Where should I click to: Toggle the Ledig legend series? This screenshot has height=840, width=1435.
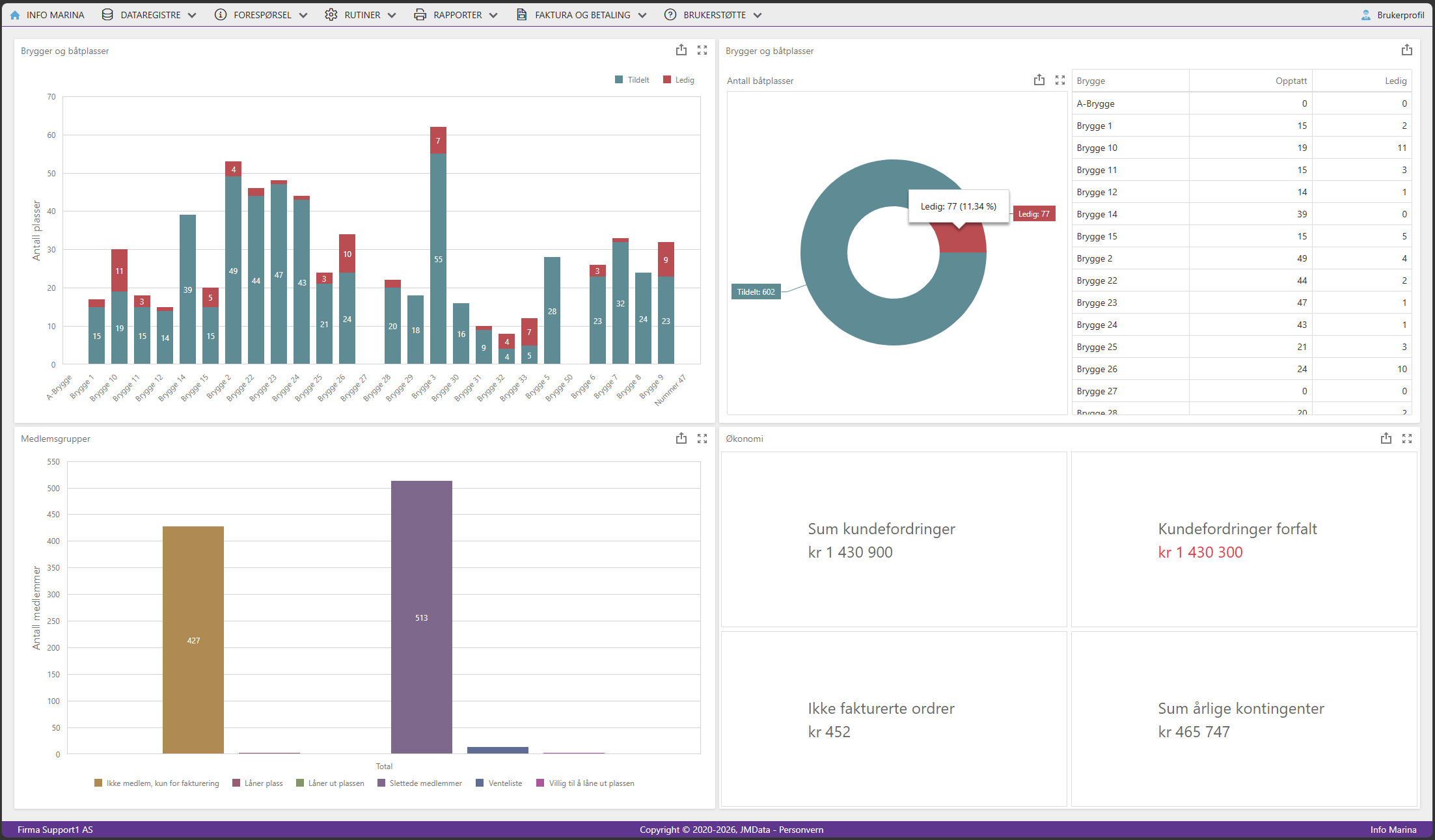click(679, 80)
